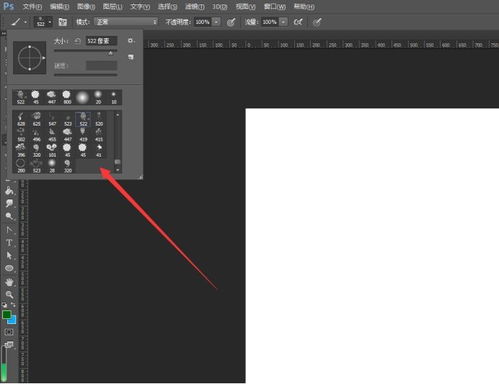
Task: Select the Smudge tool
Action: point(9,203)
